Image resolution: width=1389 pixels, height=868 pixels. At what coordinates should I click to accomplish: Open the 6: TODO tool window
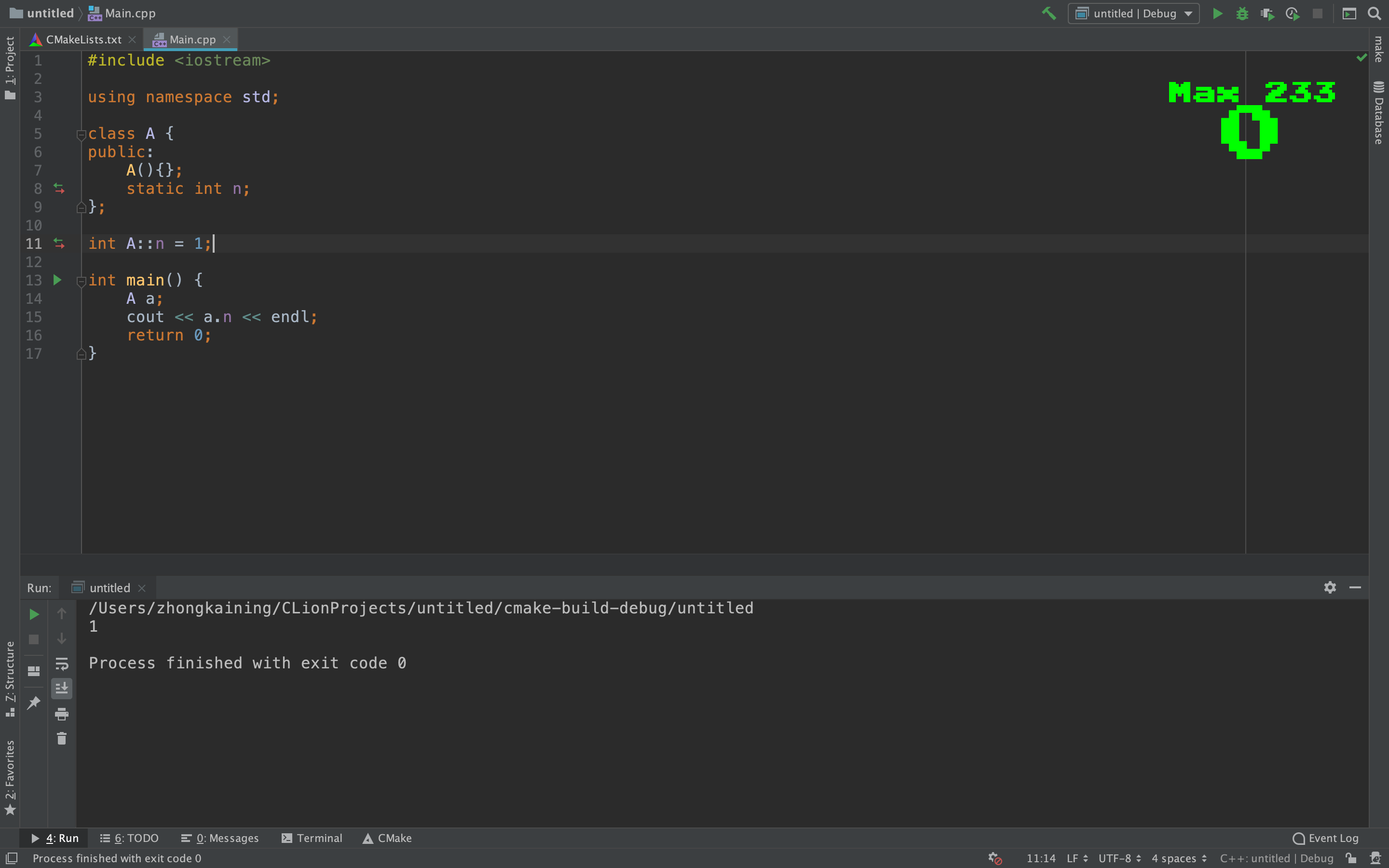click(x=129, y=838)
